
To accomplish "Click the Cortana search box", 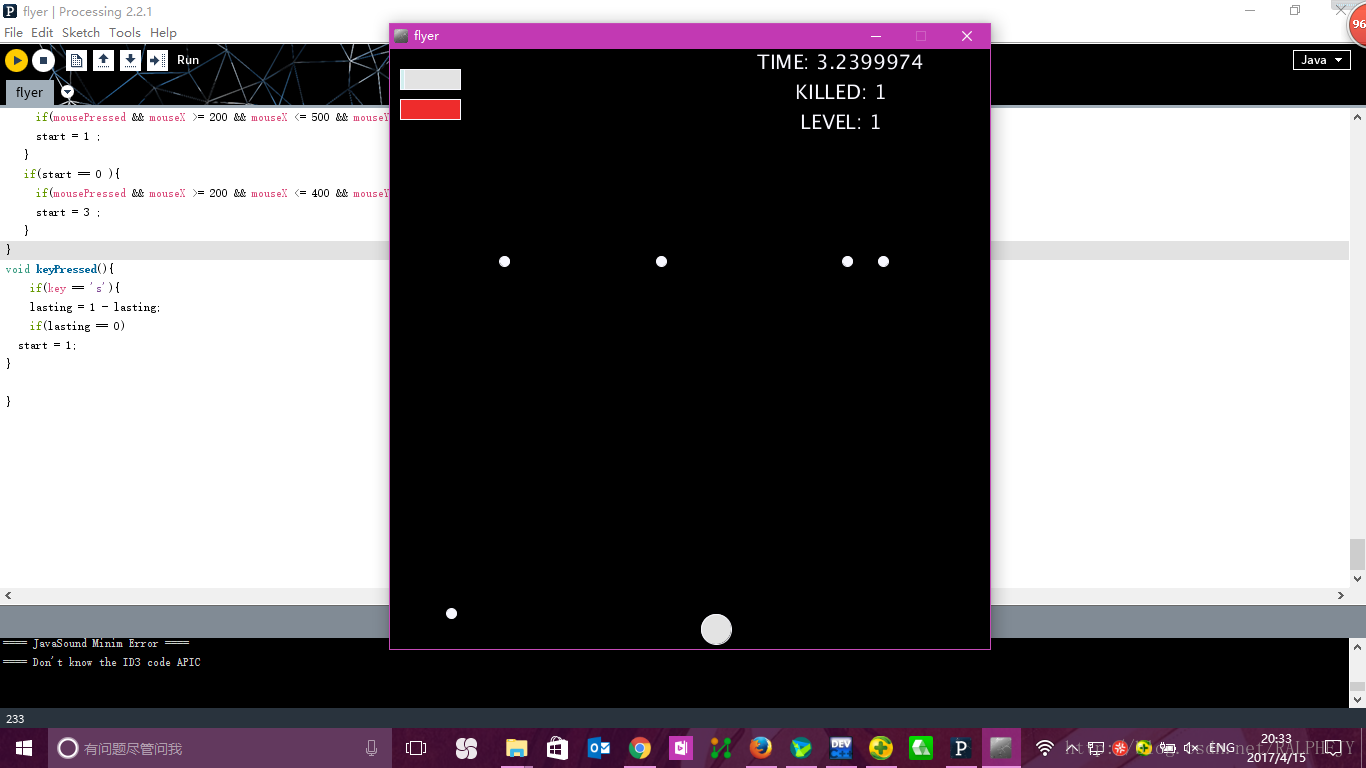I will tap(220, 748).
